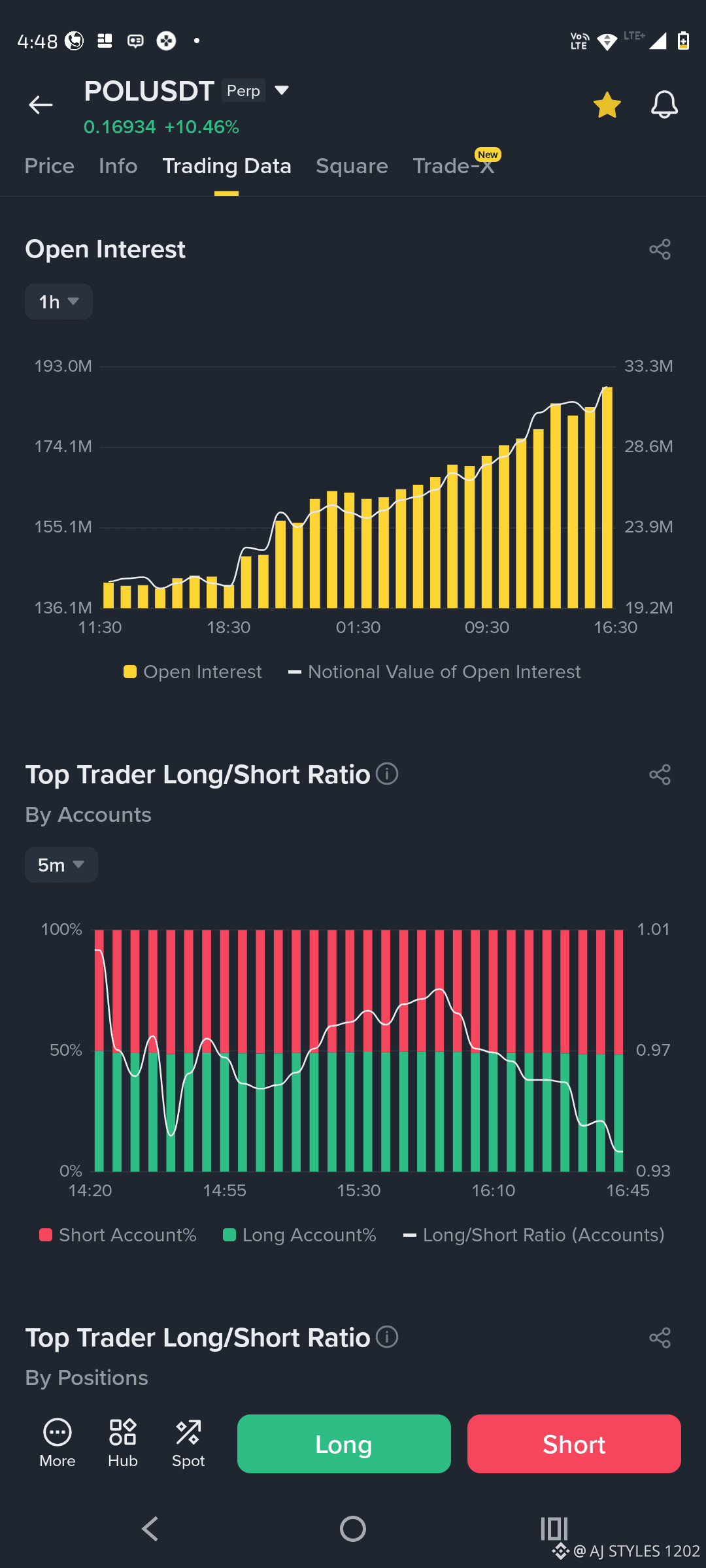Open price alert bell icon
Viewport: 706px width, 1568px height.
(664, 105)
